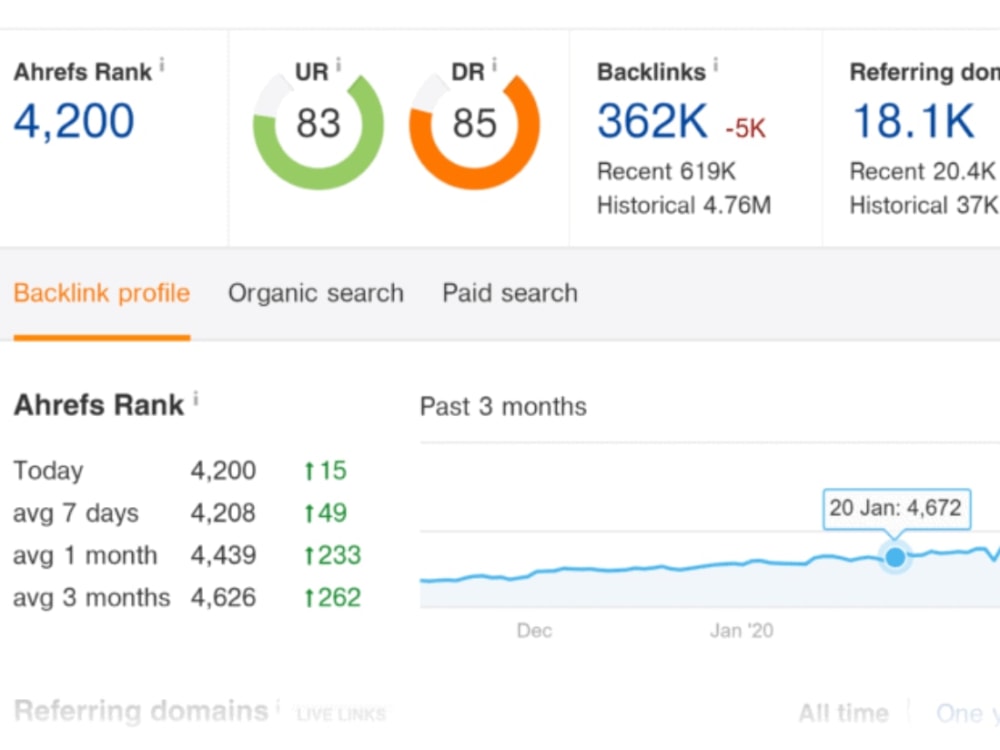The image size is (1000, 750).
Task: Switch to Organic search tab
Action: coord(316,293)
